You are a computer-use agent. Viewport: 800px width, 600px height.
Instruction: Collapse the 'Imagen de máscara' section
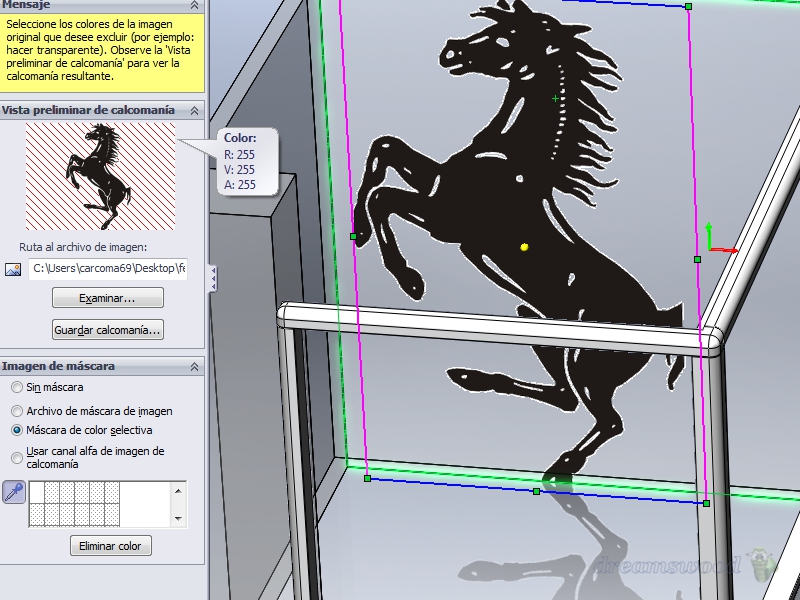point(194,366)
